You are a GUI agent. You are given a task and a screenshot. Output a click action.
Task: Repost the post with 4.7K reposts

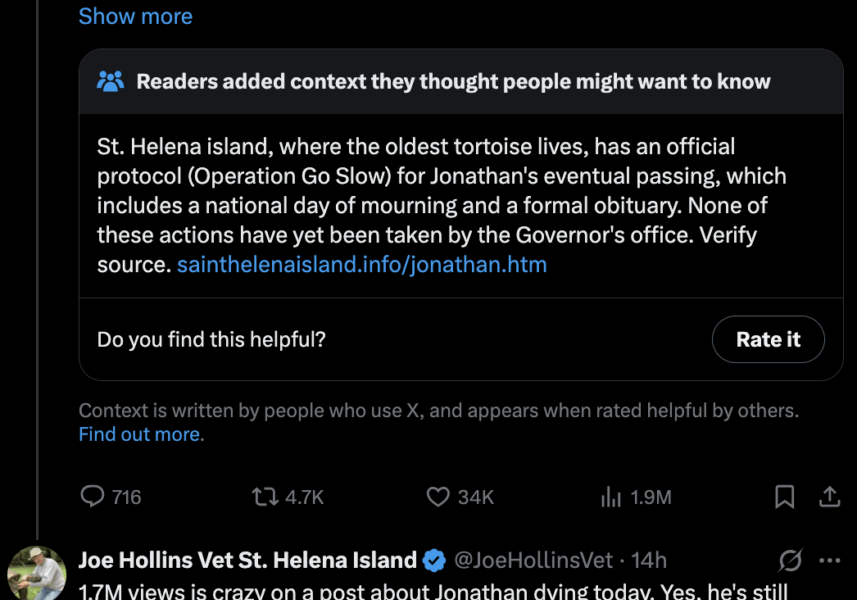[x=266, y=496]
